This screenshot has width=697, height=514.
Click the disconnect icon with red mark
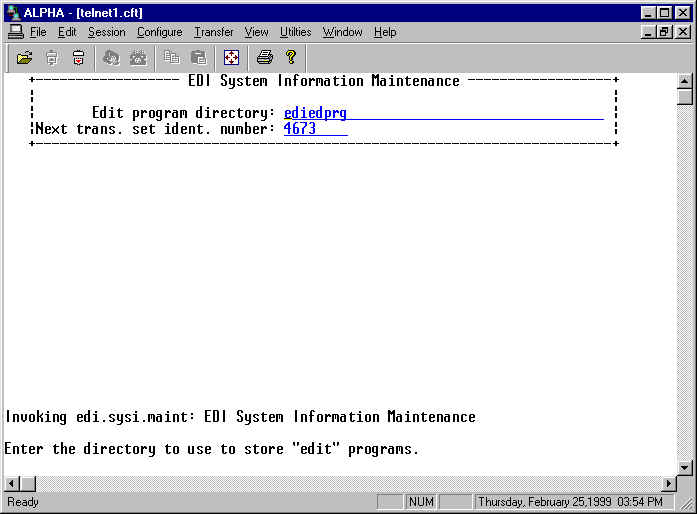pos(78,58)
